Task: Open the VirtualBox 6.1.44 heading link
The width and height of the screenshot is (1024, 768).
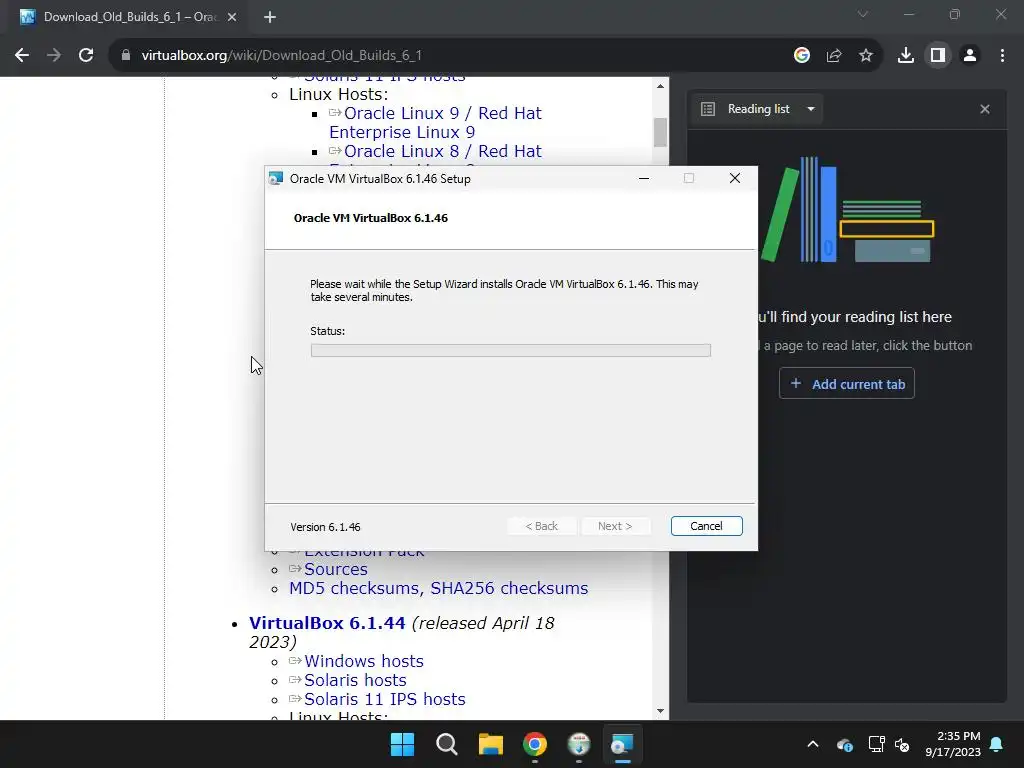Action: click(327, 623)
